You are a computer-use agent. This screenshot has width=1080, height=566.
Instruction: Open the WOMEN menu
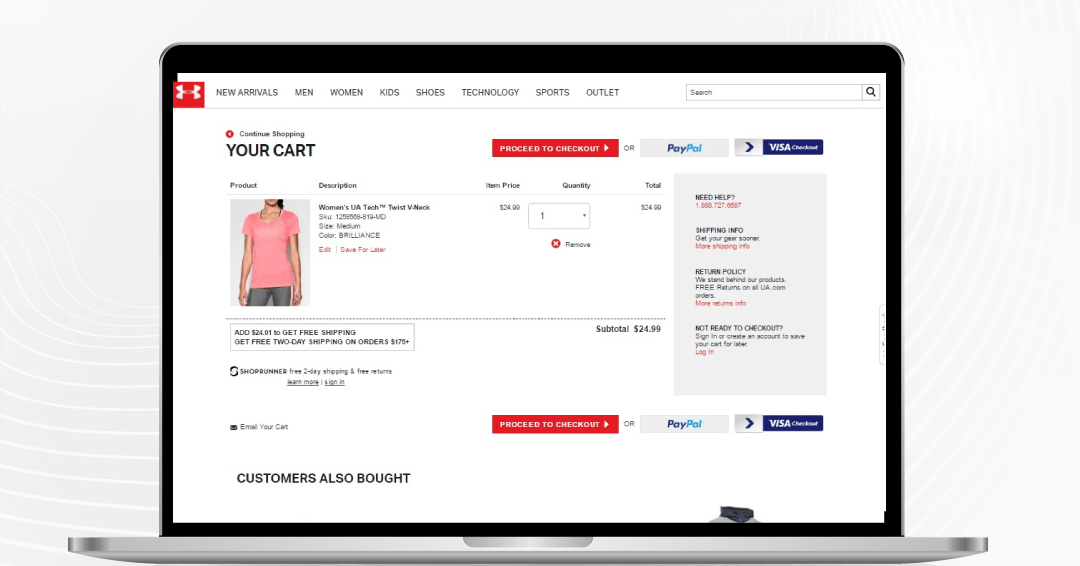(346, 92)
